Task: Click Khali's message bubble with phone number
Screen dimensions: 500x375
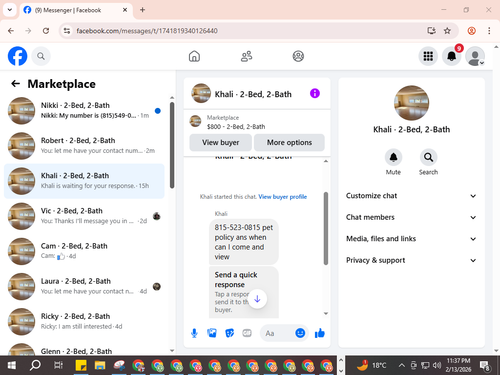Action: point(244,242)
